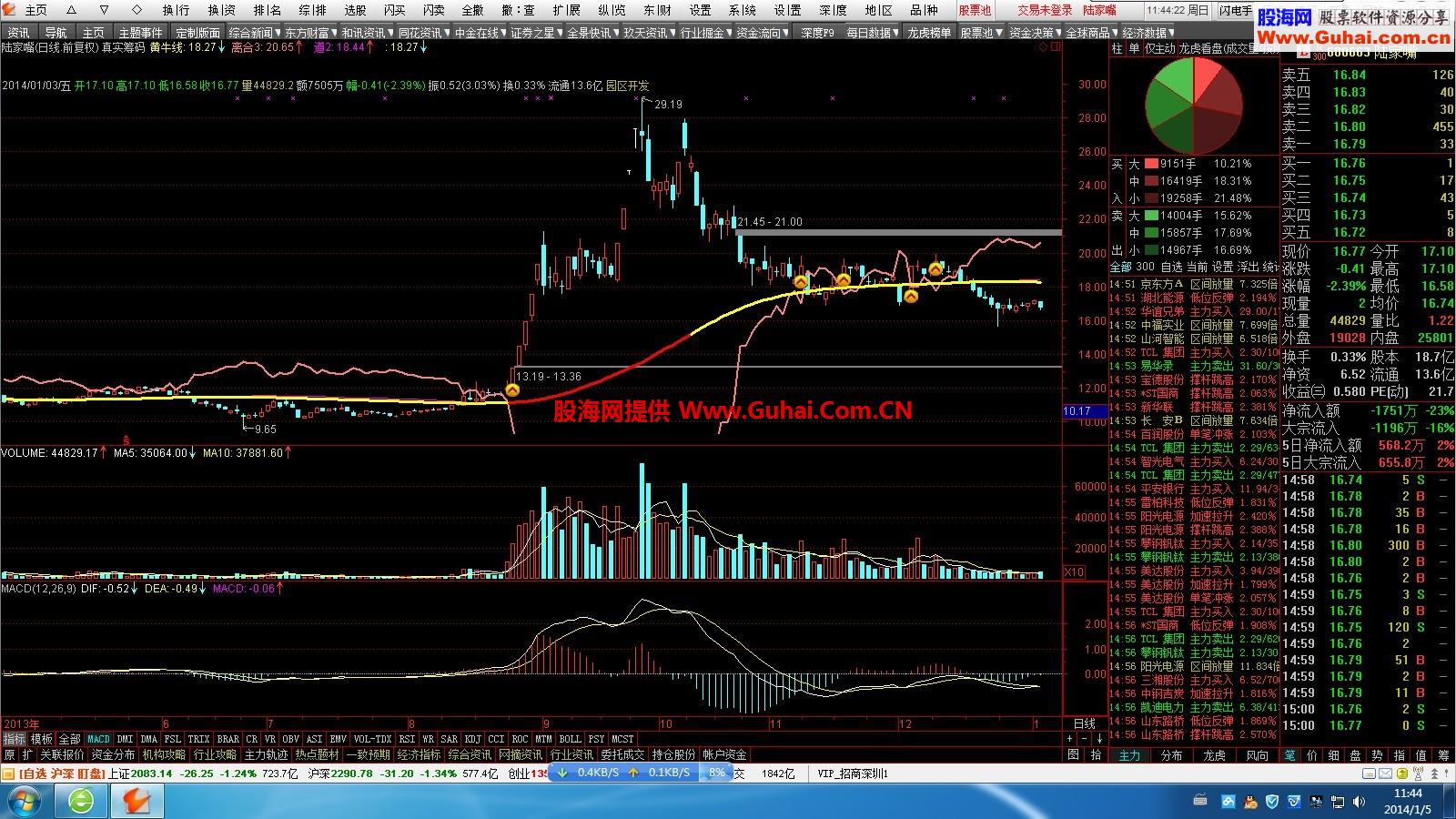Open the Windows Start menu

[x=25, y=802]
